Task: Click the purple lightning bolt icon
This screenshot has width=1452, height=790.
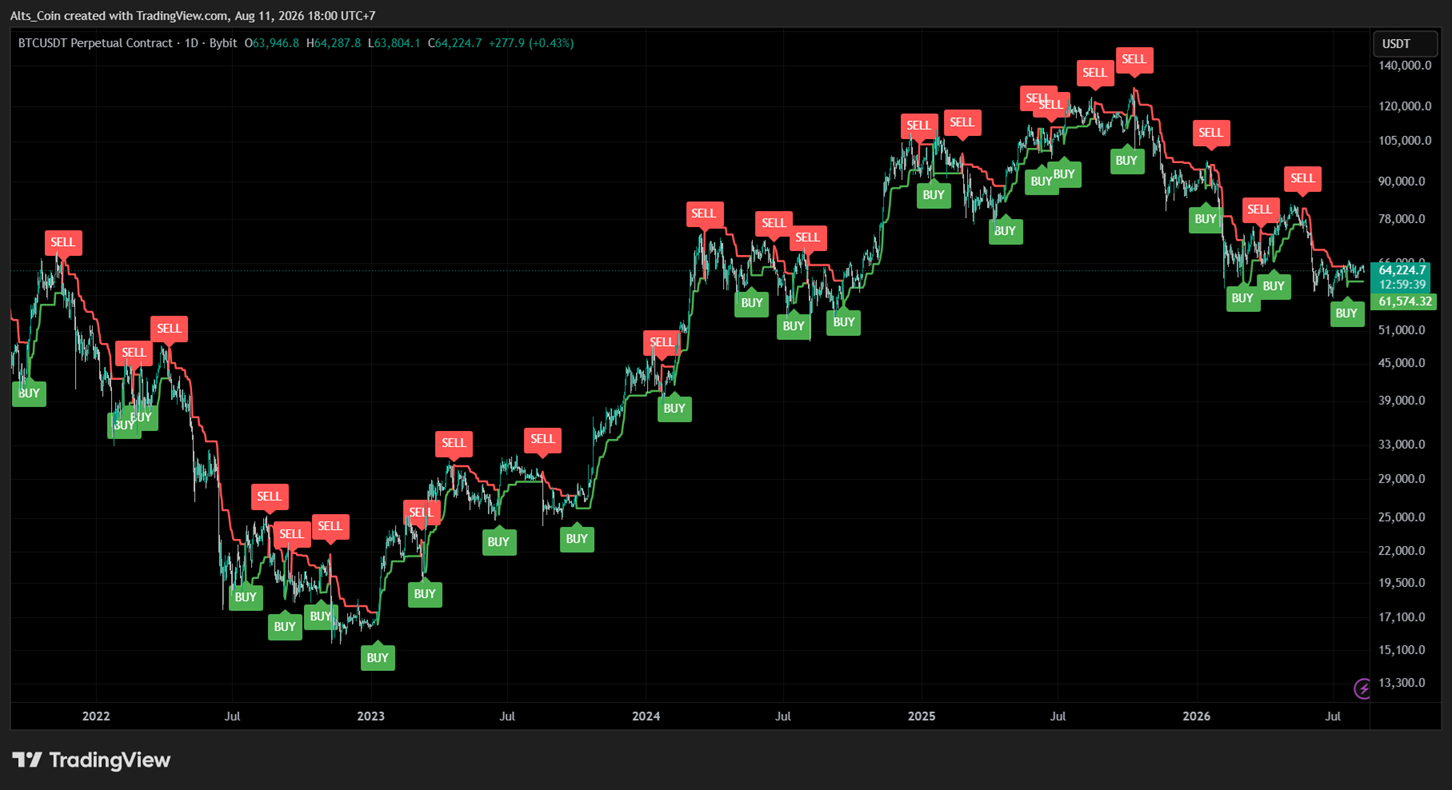Action: point(1363,688)
